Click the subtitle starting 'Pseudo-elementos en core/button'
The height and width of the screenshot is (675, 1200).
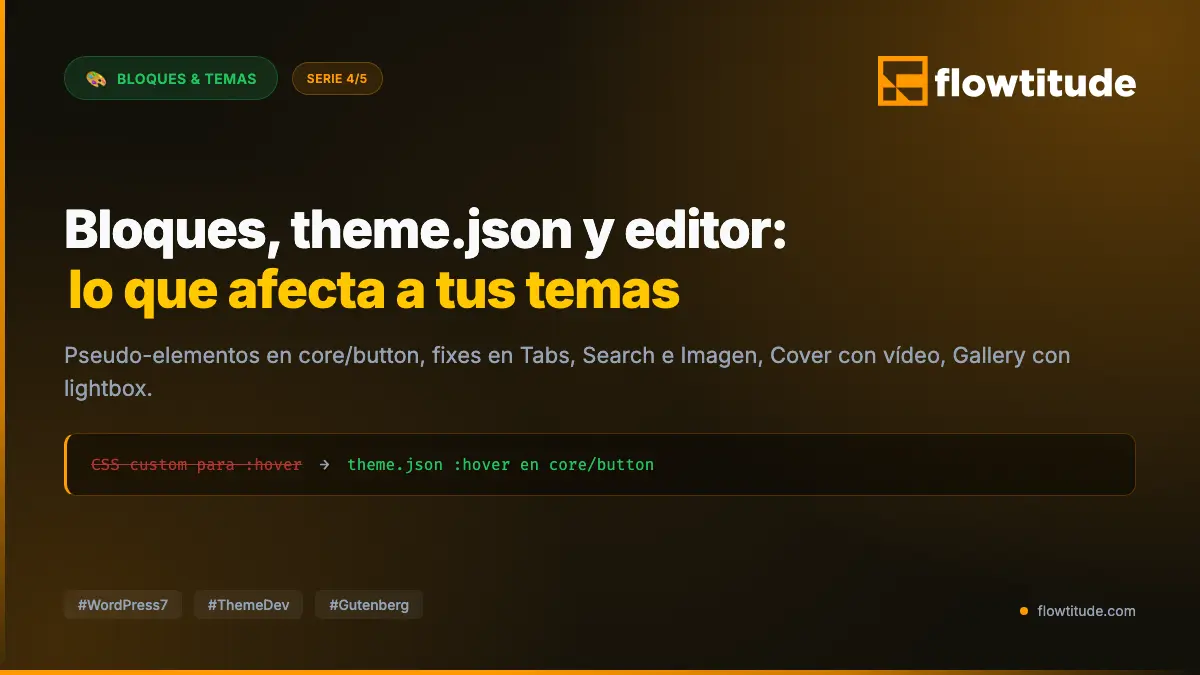click(567, 371)
